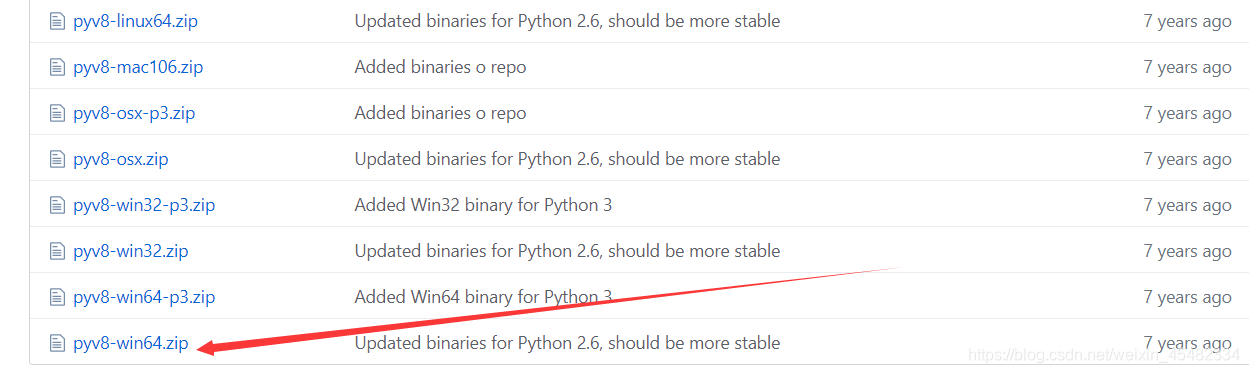Click file icon beside pyv8-win64.zip

57,343
